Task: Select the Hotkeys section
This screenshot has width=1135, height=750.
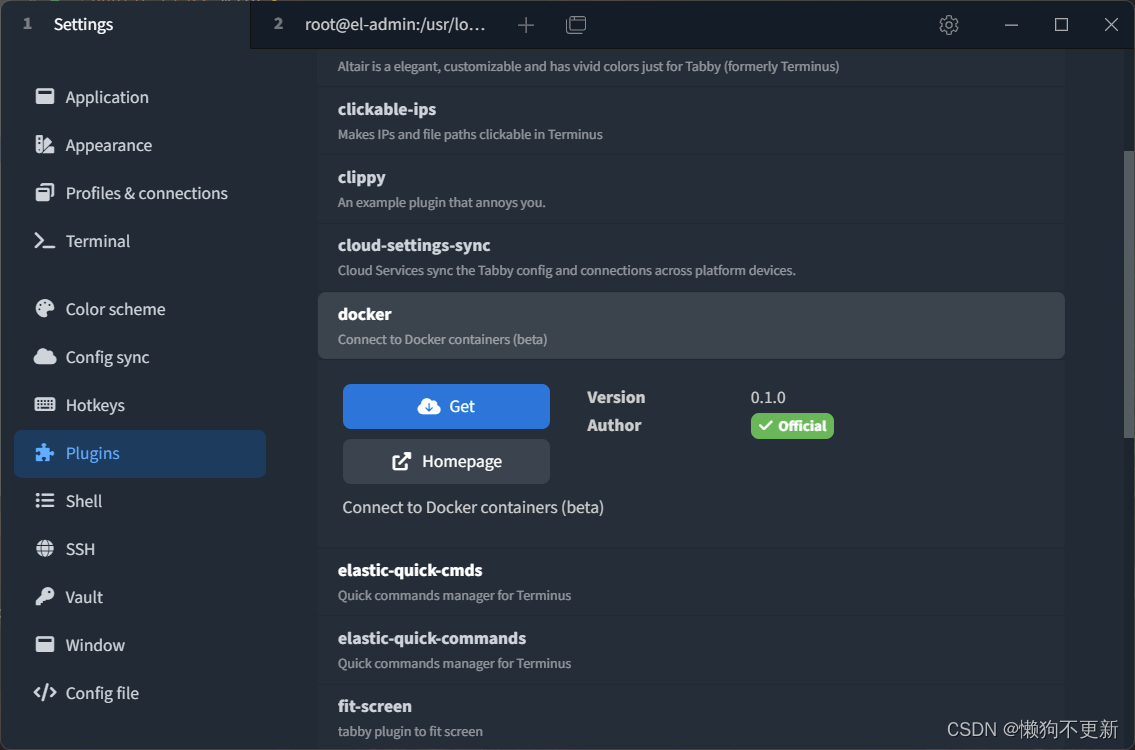Action: pyautogui.click(x=140, y=405)
